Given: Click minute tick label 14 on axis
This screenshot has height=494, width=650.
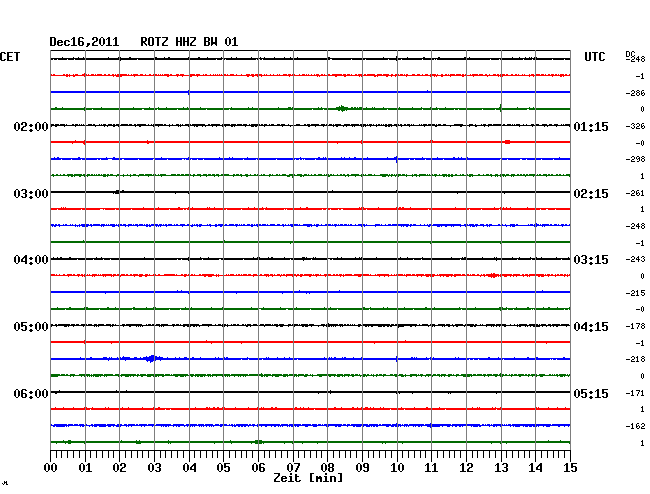Looking at the screenshot, I should (536, 468).
